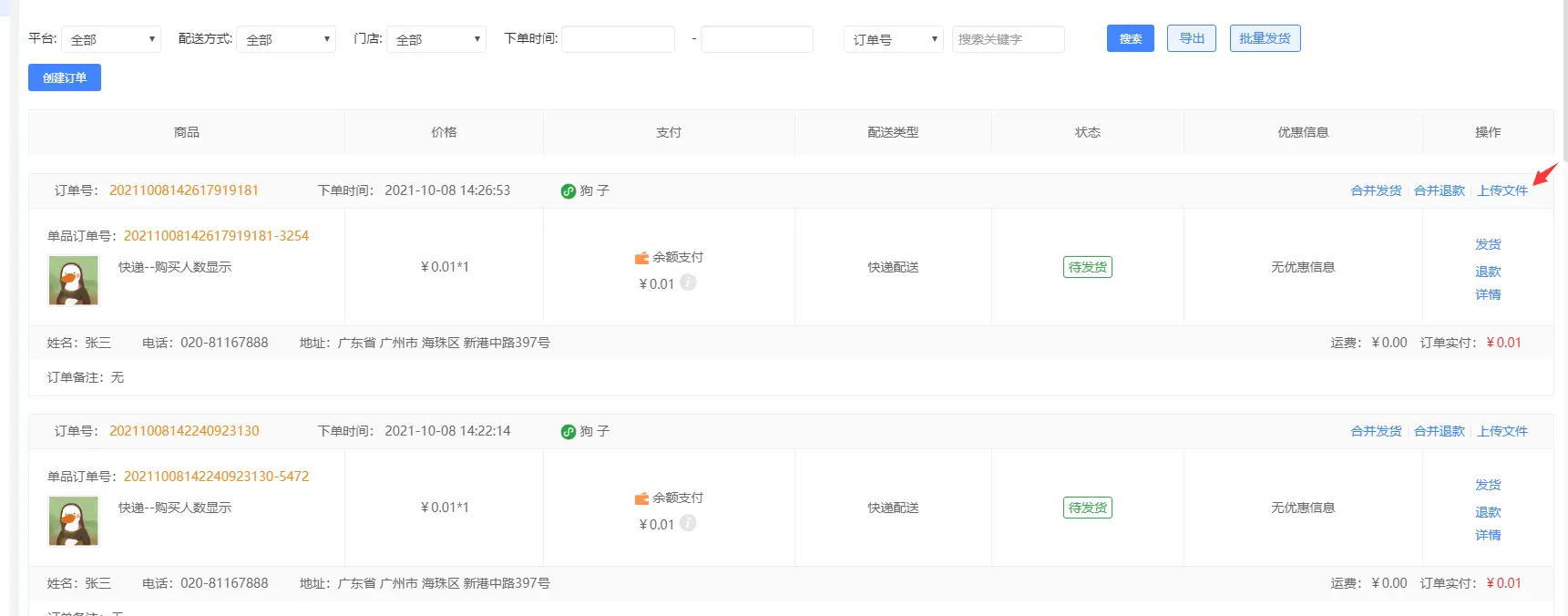This screenshot has height=616, width=1568.
Task: Click 上传文件 for order 20211008142240923130
Action: pos(1502,431)
